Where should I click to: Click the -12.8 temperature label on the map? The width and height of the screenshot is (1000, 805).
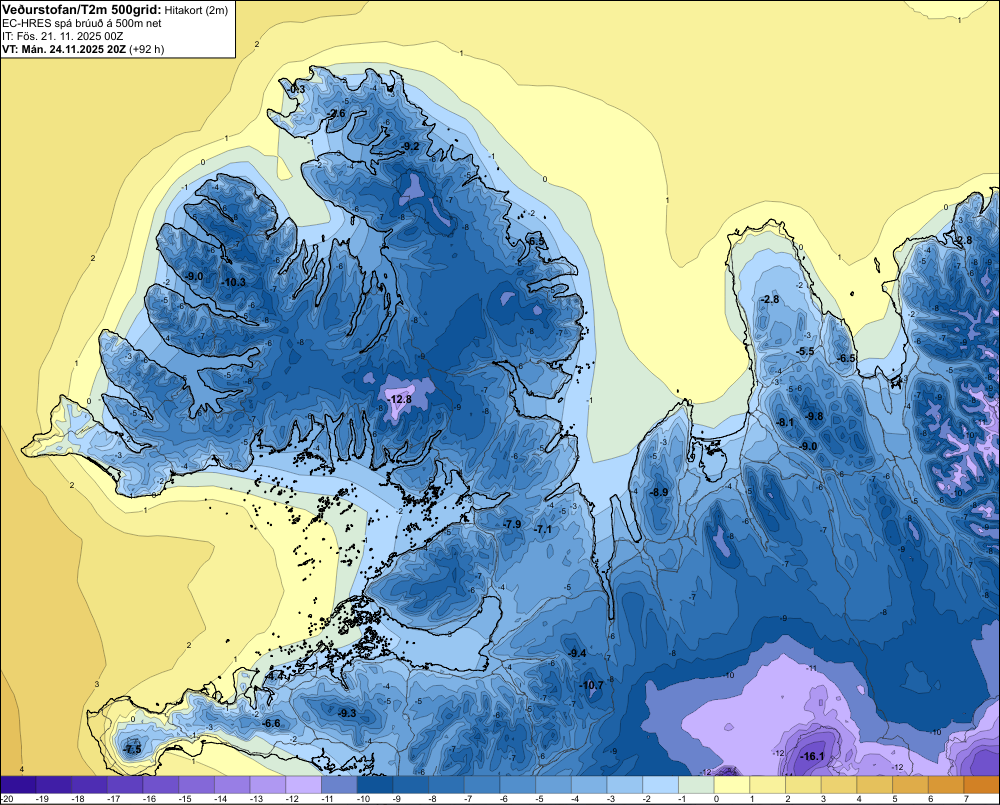coord(401,399)
